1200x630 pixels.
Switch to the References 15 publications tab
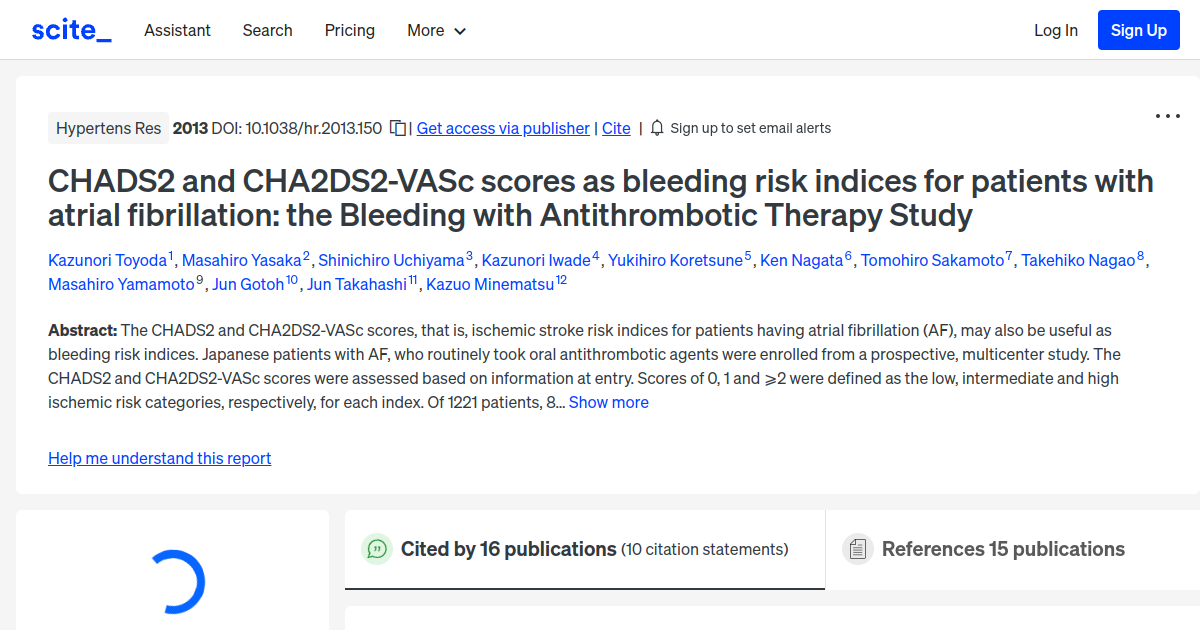pyautogui.click(x=1003, y=548)
